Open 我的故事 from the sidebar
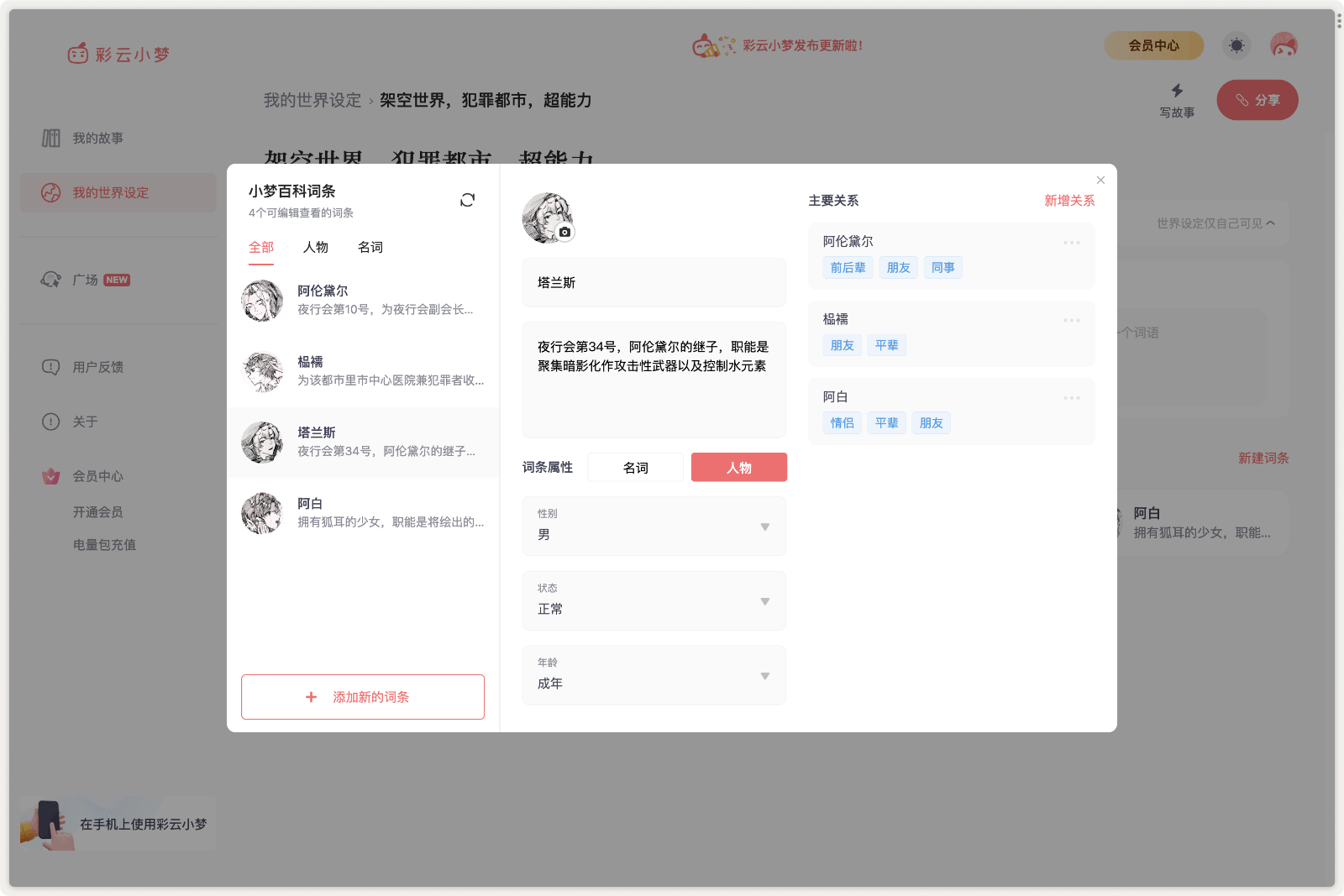 click(x=97, y=138)
